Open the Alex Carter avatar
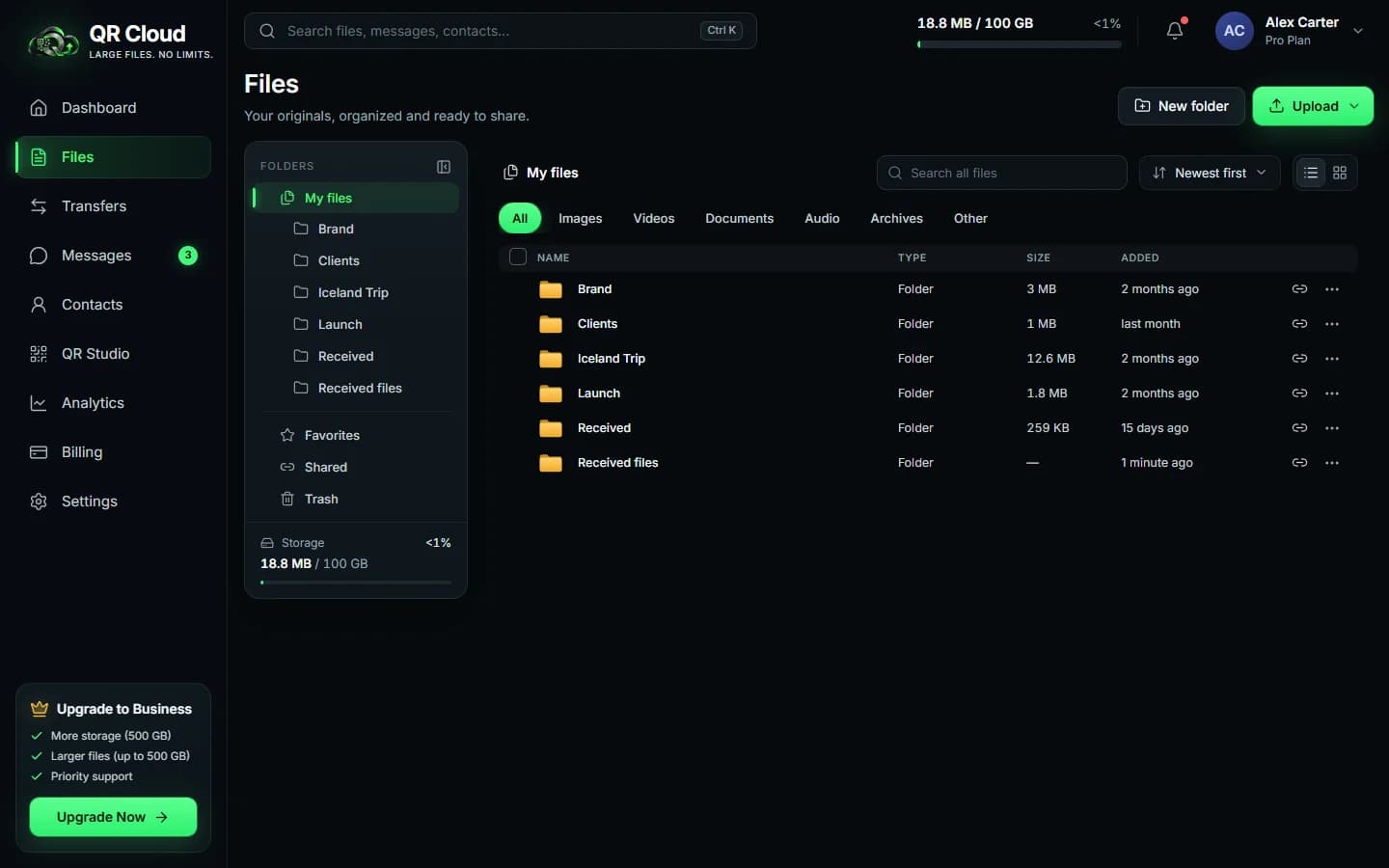The height and width of the screenshot is (868, 1389). coord(1234,31)
